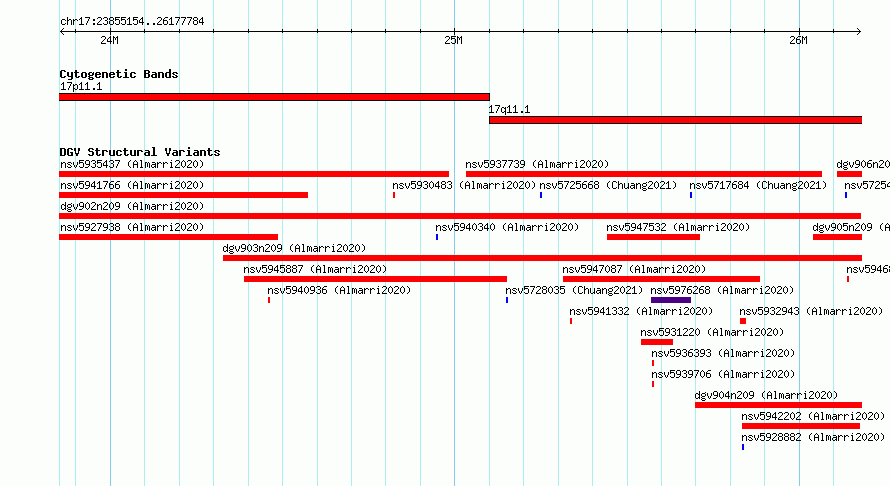Click the small red square under nsv5932943
The width and height of the screenshot is (890, 486).
(743, 321)
